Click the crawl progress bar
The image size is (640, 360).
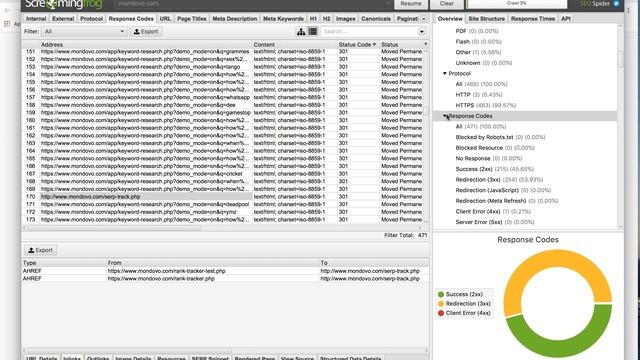click(517, 4)
